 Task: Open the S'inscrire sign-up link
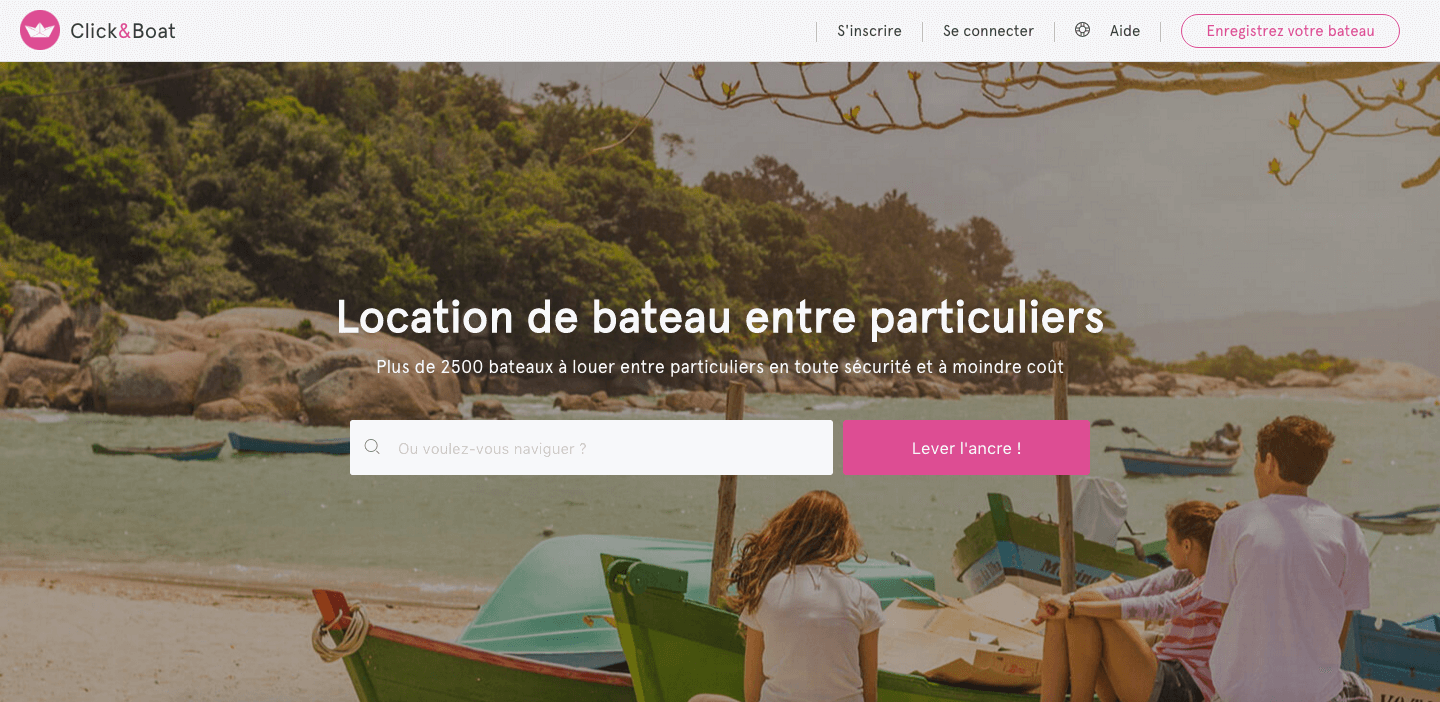pos(869,31)
